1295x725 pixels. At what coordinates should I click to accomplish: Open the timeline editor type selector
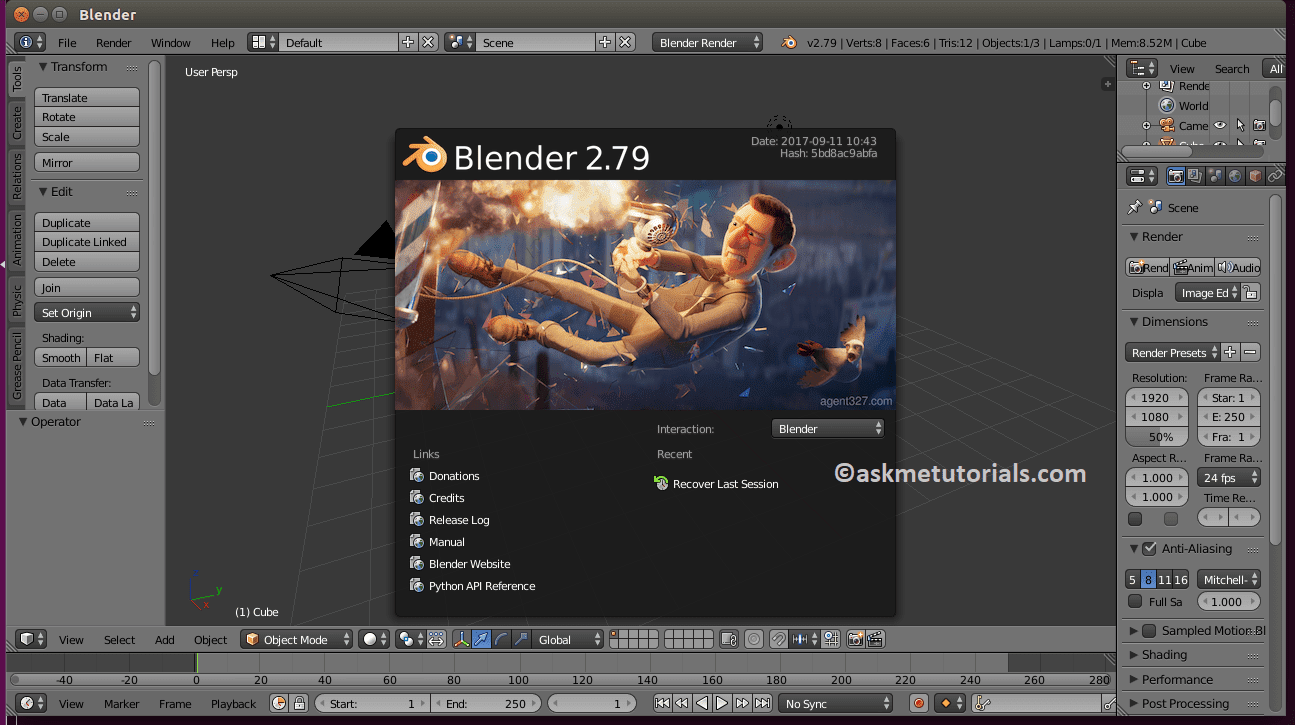pos(32,703)
